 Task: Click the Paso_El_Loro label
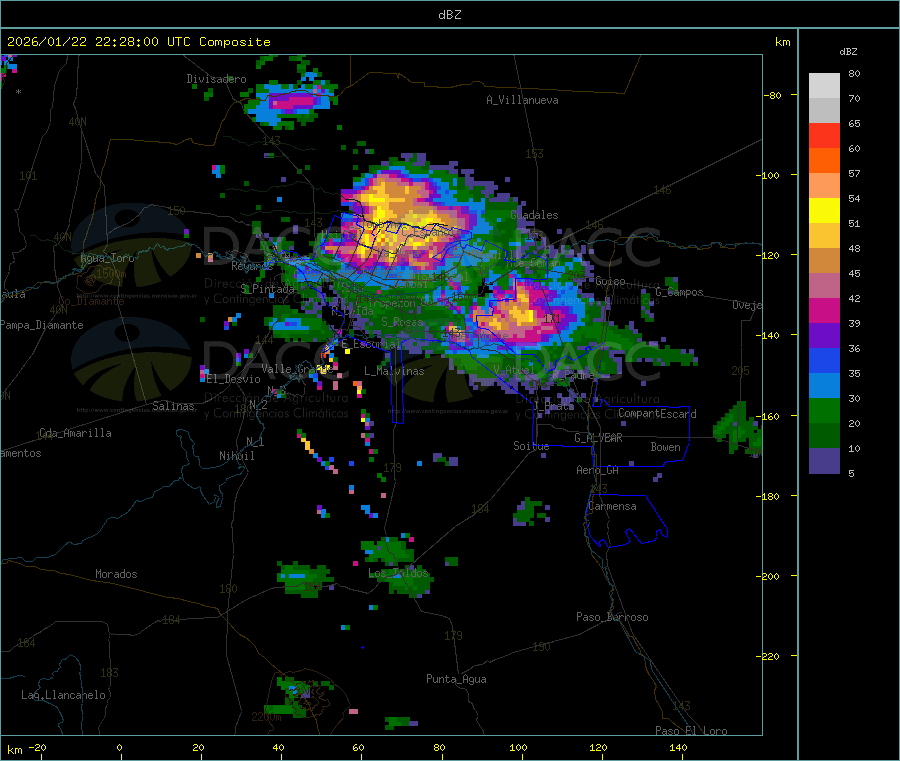(692, 731)
